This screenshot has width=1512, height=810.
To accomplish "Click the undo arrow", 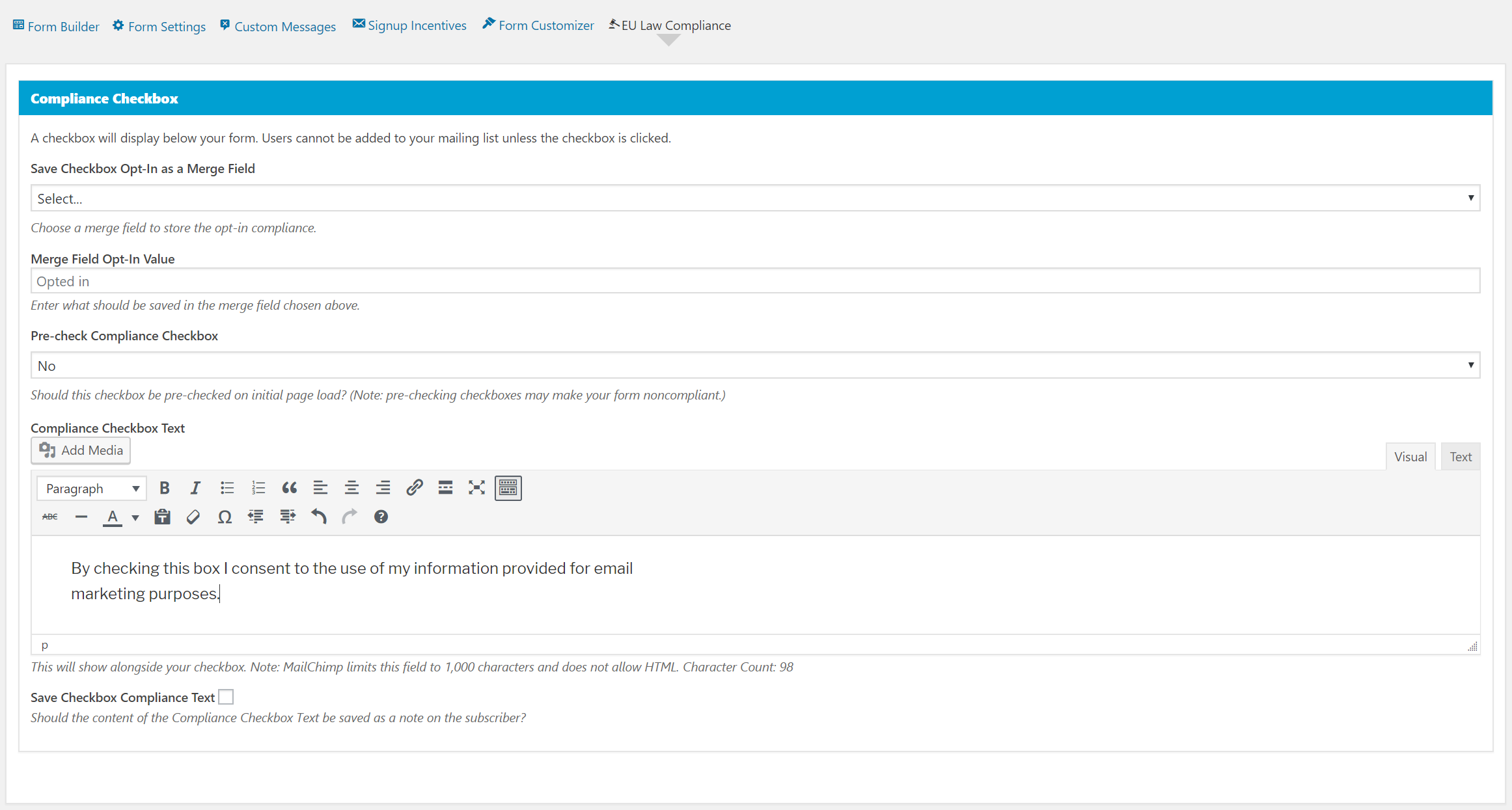I will [318, 517].
